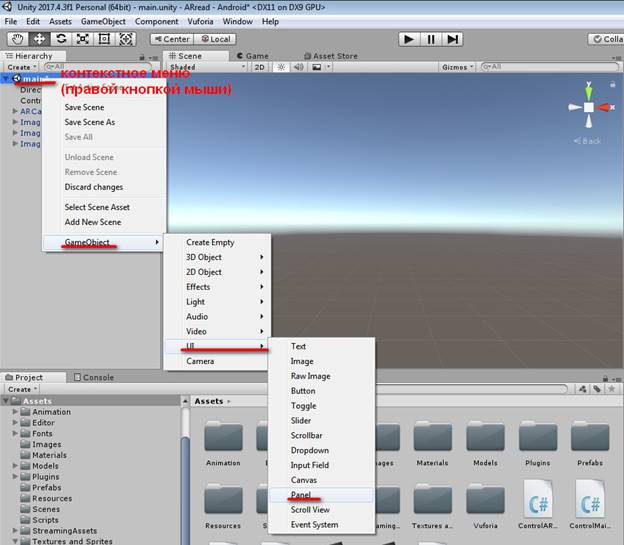Toggle scene audio icon
The width and height of the screenshot is (624, 545).
tap(298, 67)
